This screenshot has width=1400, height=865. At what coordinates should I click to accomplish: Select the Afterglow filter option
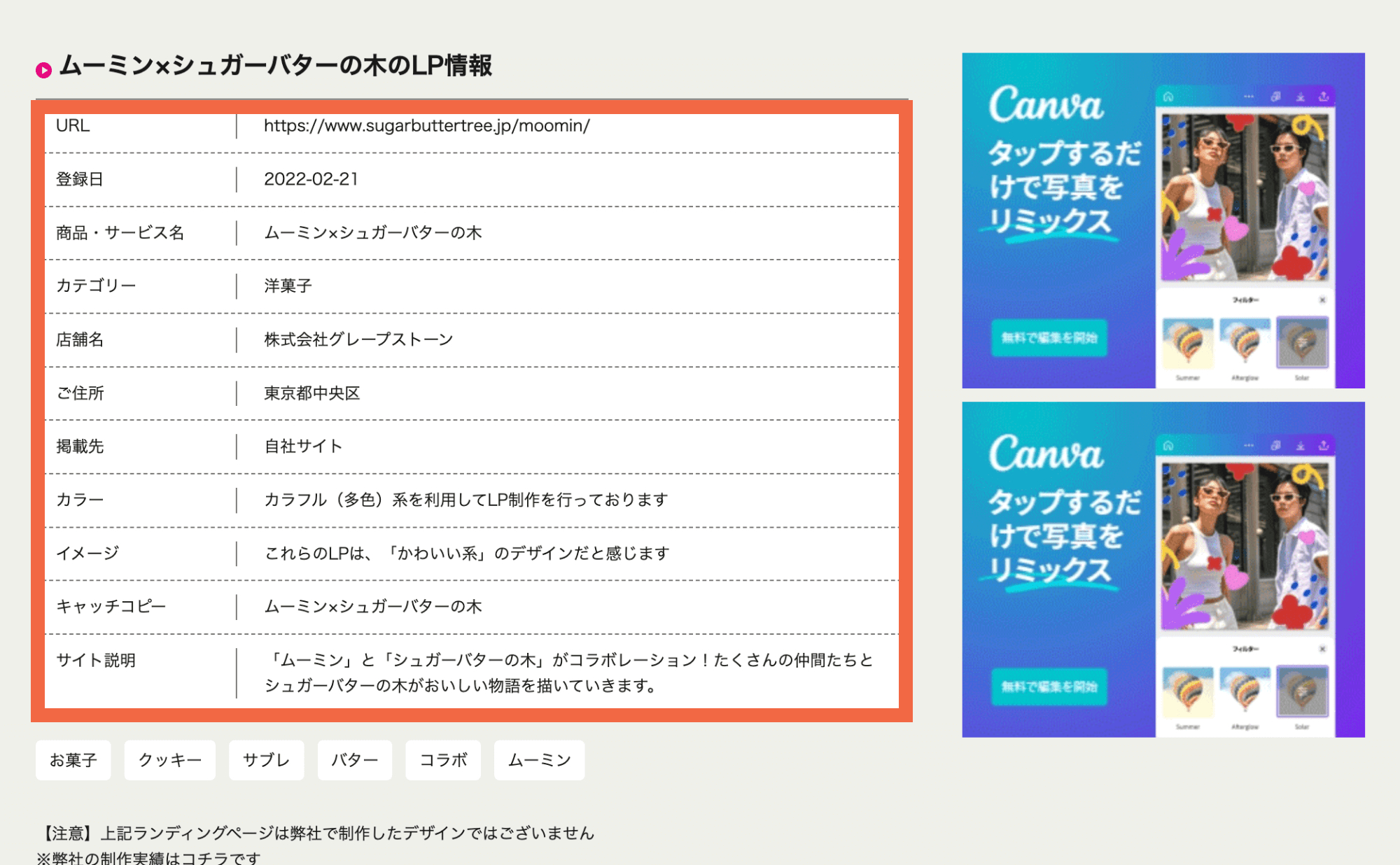point(1244,342)
